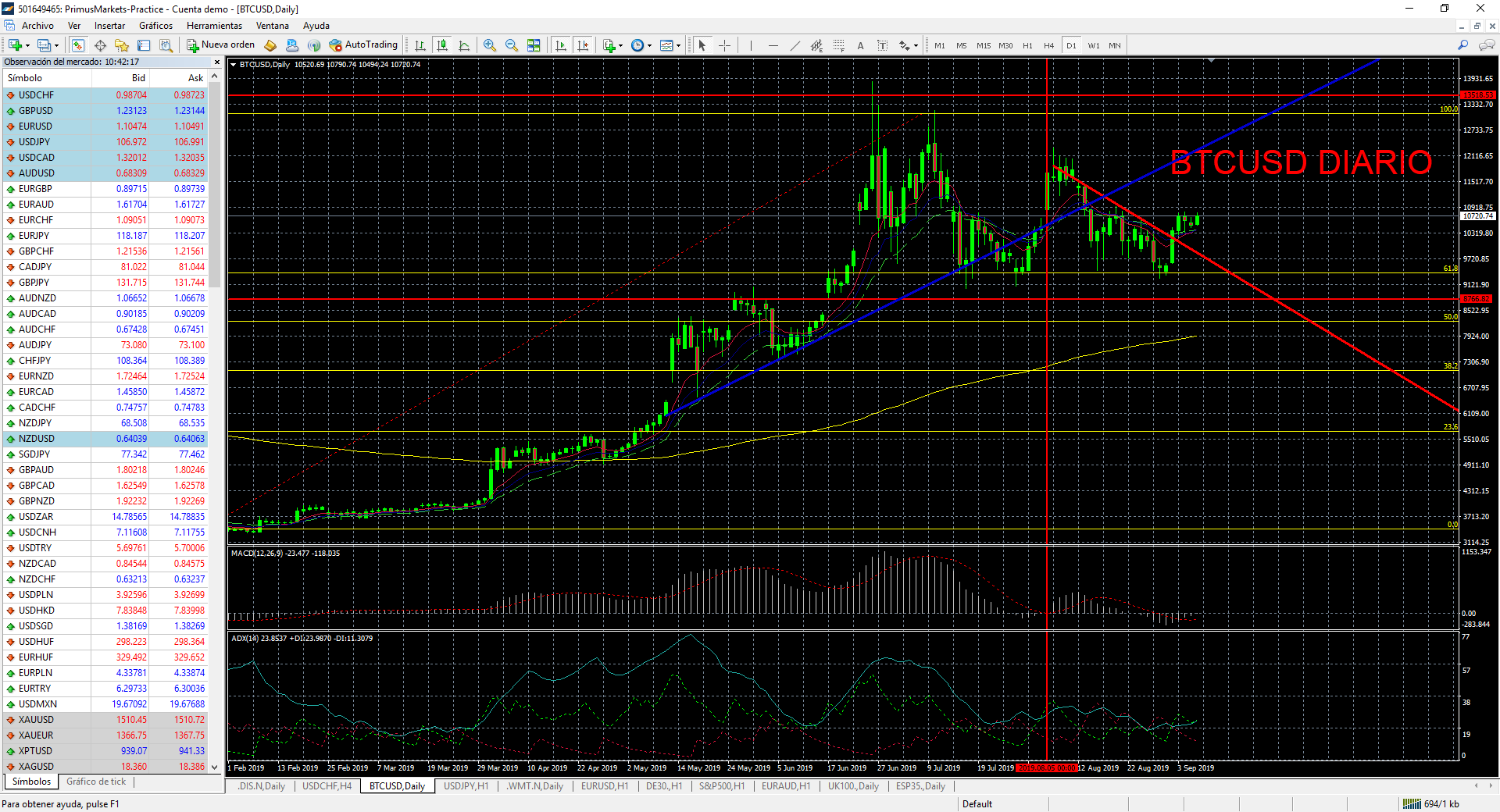Switch chart to candlestick mode
1500x812 pixels.
(x=442, y=45)
